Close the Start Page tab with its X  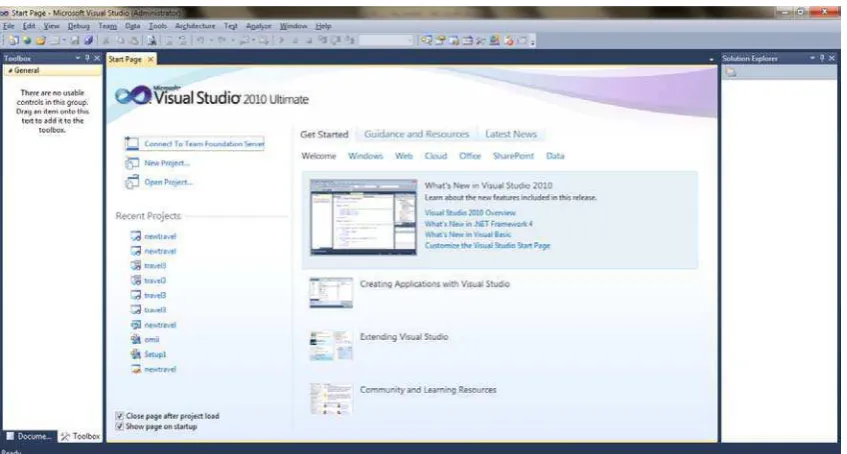(151, 59)
